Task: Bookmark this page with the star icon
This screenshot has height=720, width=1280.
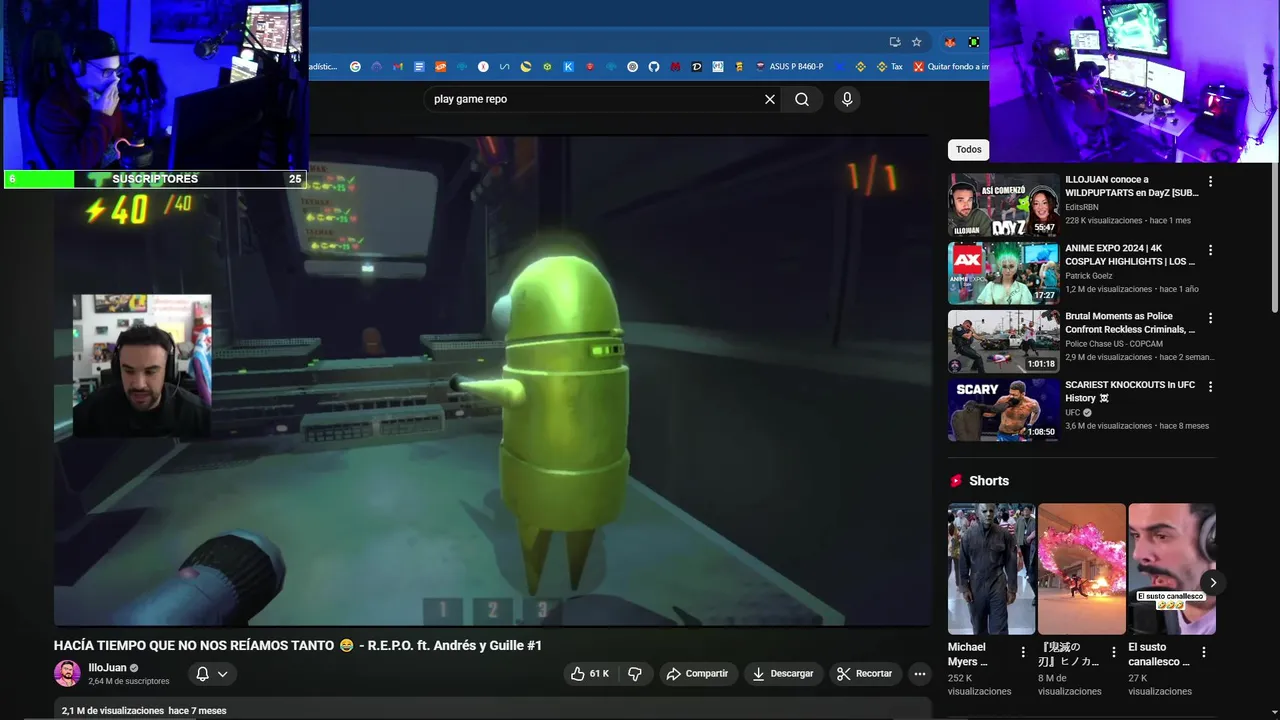Action: pyautogui.click(x=916, y=42)
